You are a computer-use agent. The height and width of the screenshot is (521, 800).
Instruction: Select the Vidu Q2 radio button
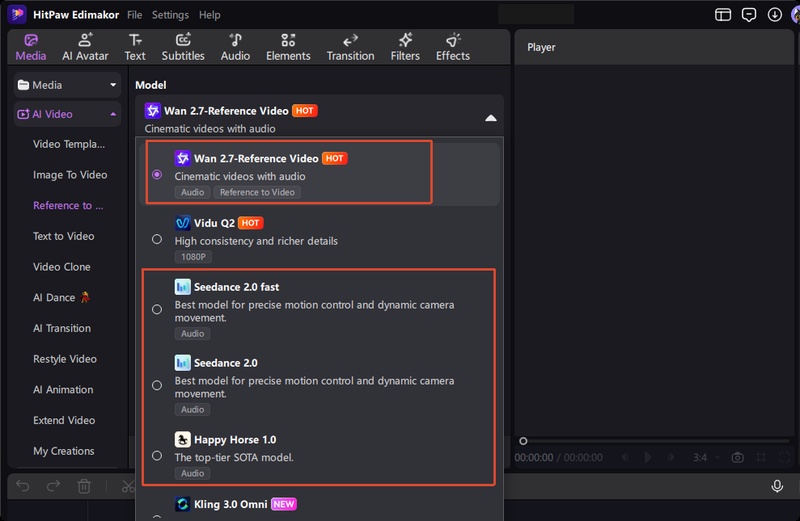pyautogui.click(x=157, y=239)
